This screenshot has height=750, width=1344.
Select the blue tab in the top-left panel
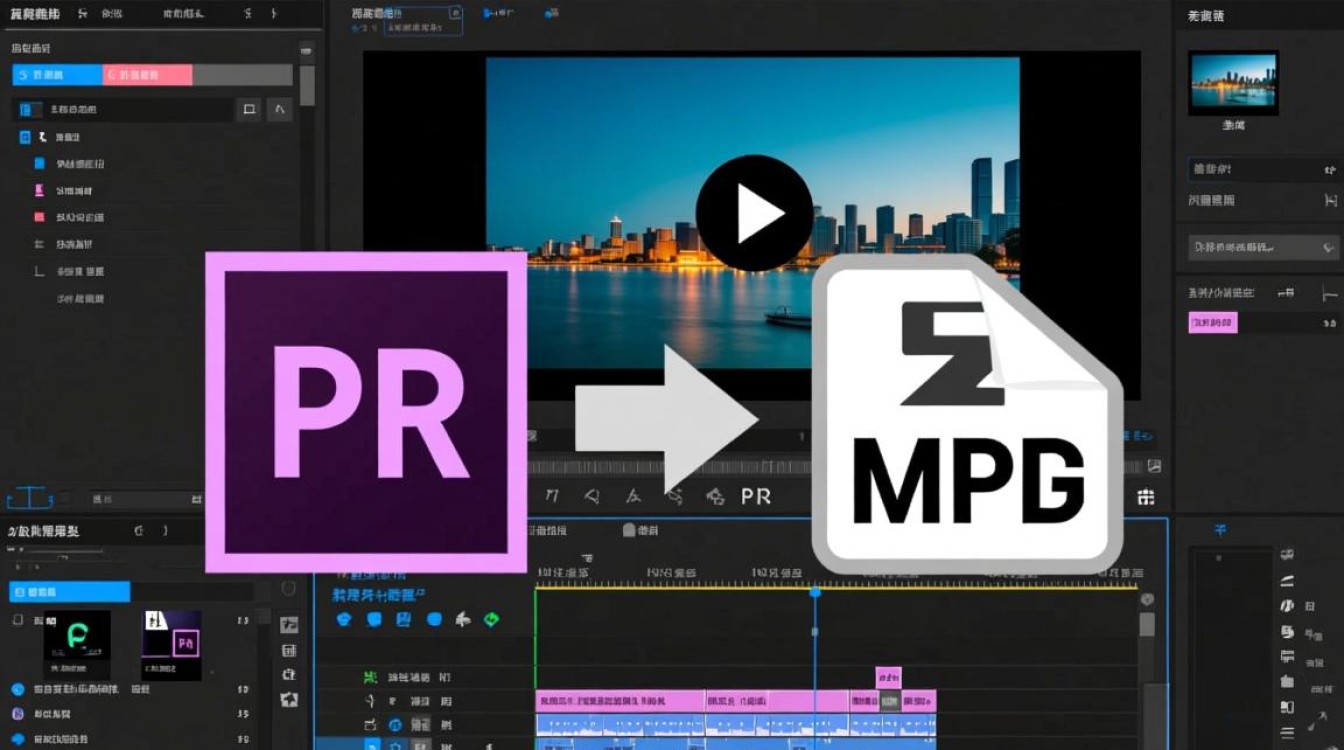pos(56,75)
